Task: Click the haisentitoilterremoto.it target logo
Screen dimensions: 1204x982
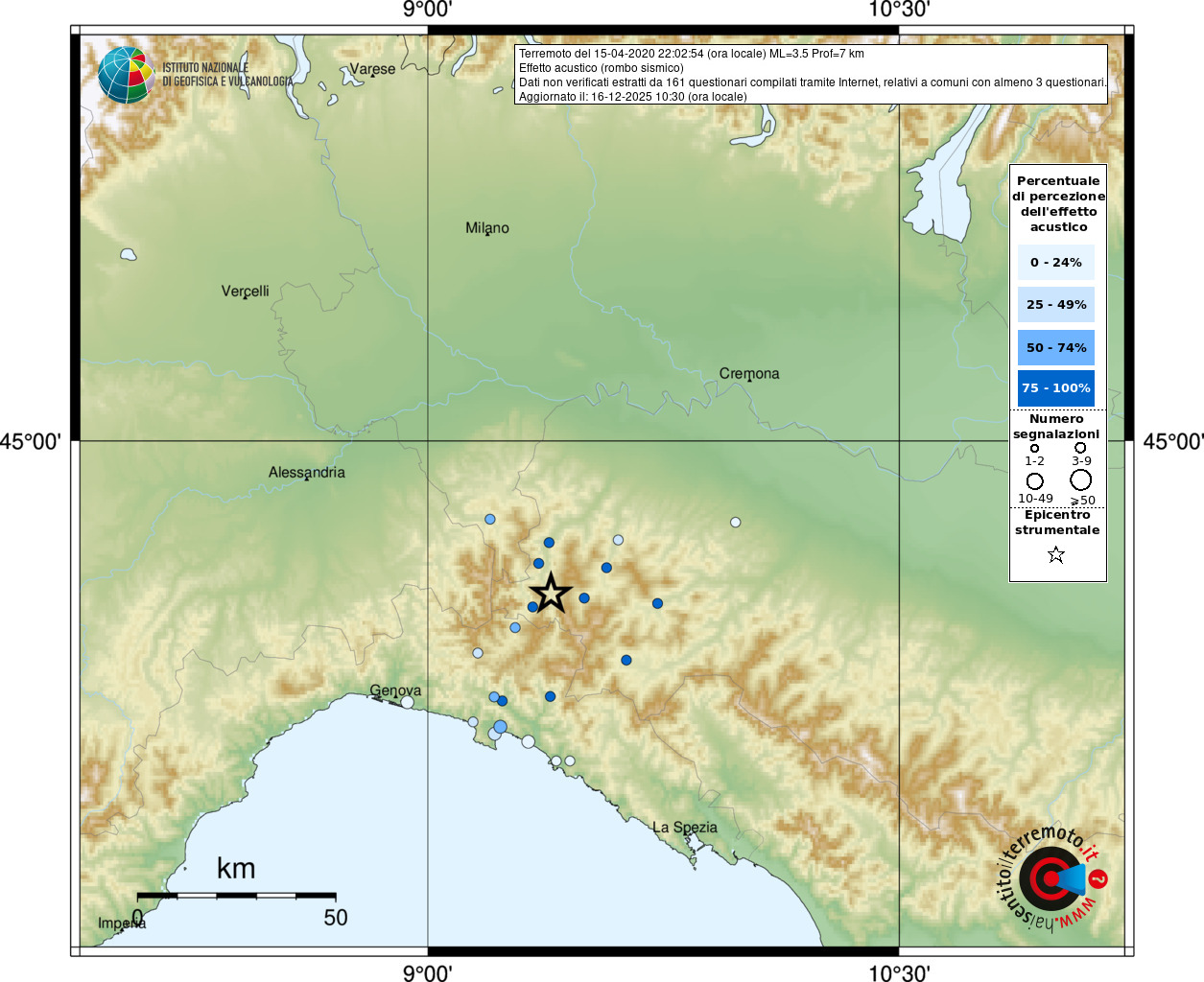Action: coord(1051,878)
